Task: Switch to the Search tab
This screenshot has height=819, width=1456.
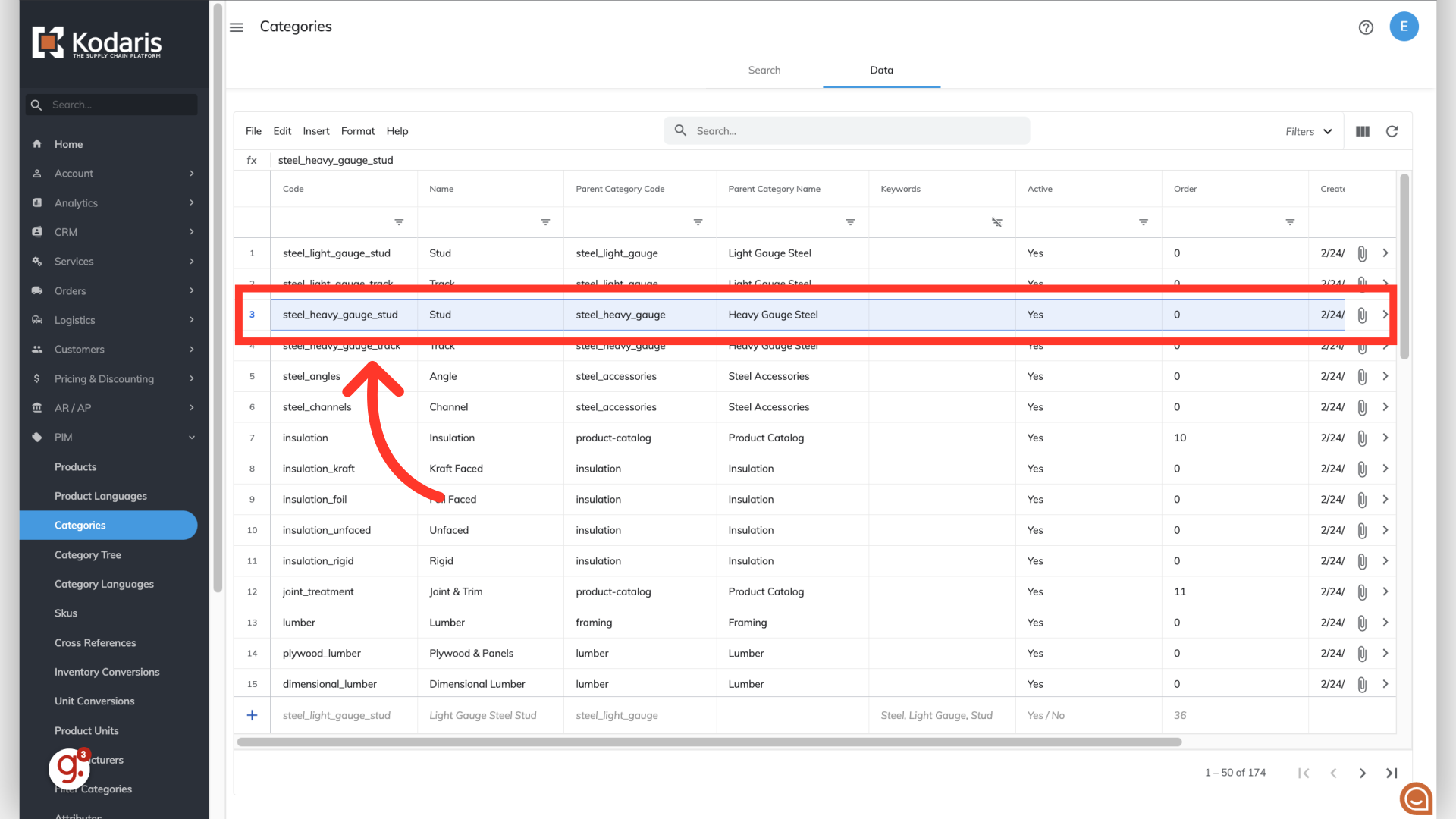Action: pos(764,70)
